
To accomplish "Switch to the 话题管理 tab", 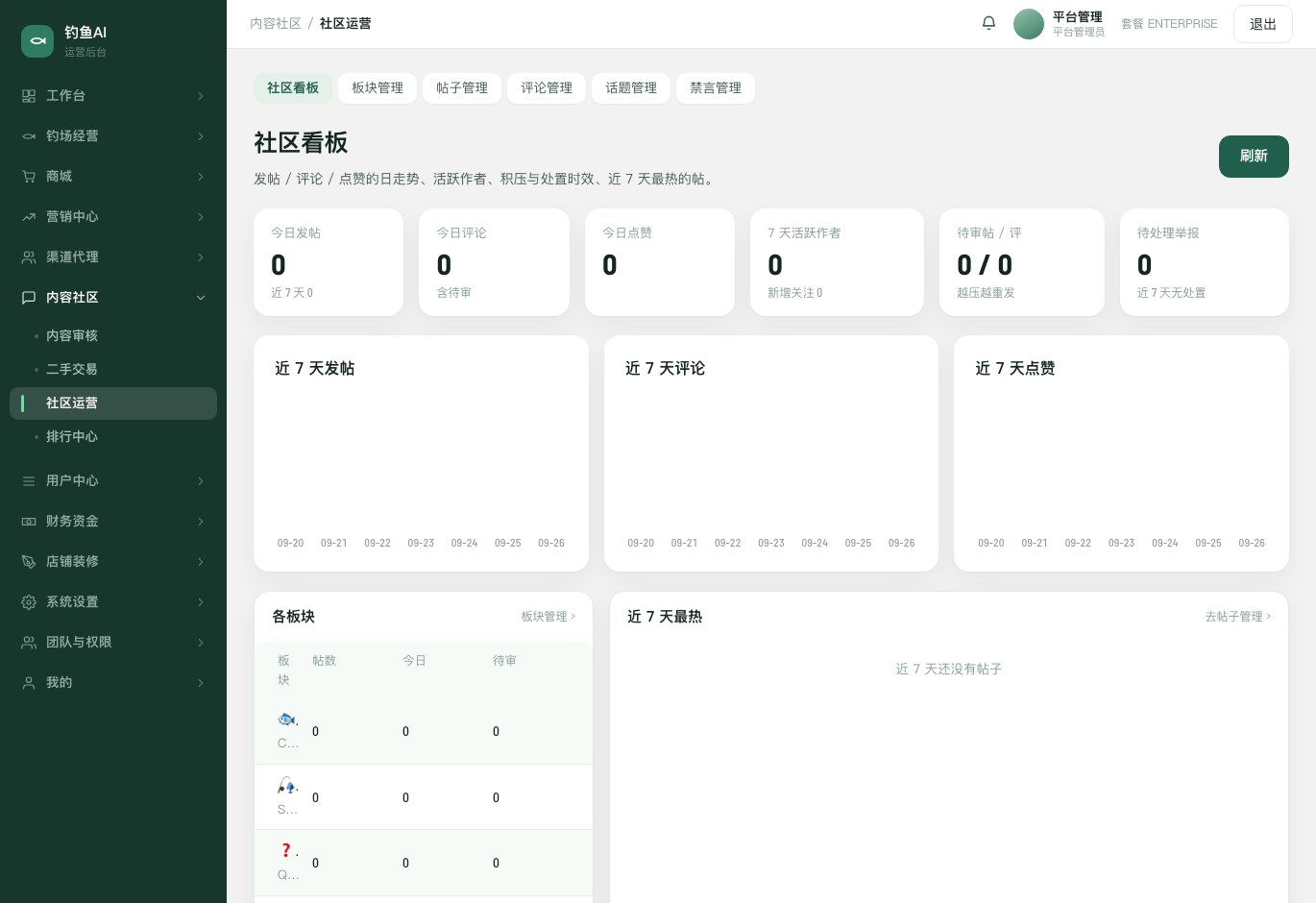I will coord(631,88).
